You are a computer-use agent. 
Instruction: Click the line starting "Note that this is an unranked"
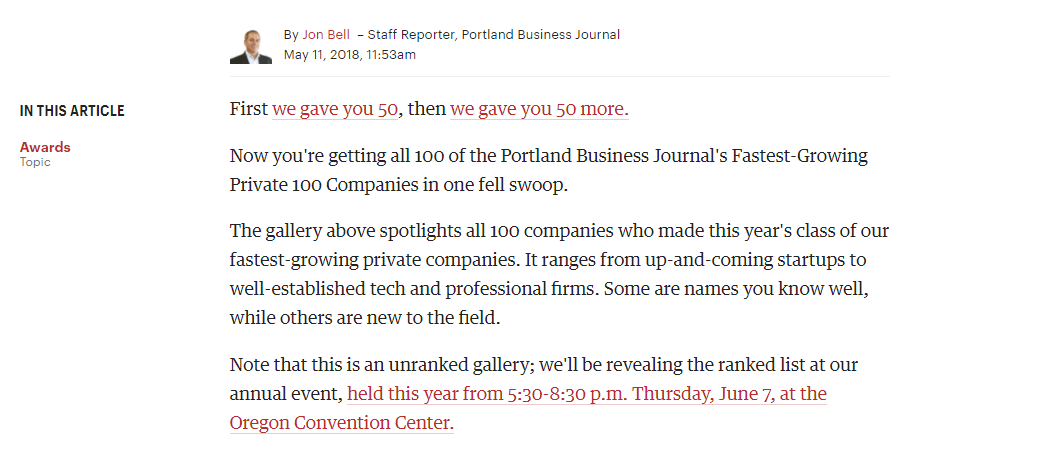[543, 365]
